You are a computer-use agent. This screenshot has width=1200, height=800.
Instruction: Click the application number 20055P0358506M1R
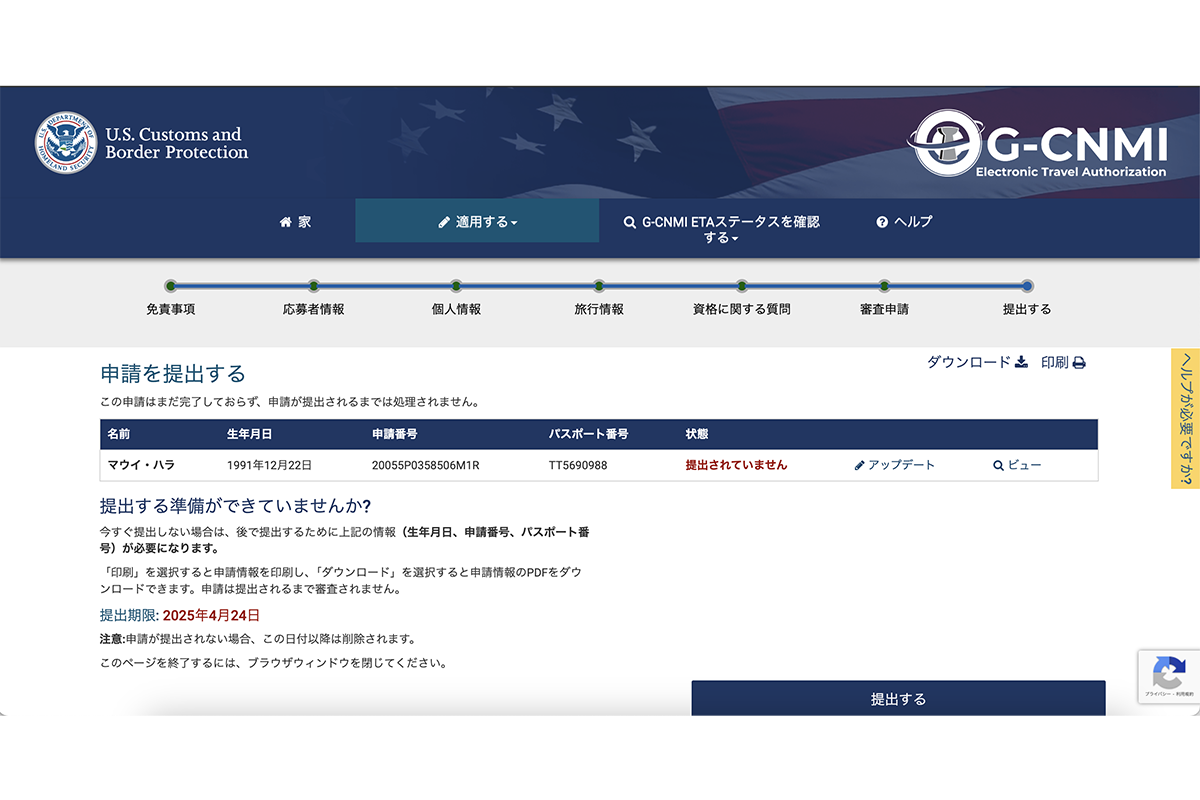point(426,465)
